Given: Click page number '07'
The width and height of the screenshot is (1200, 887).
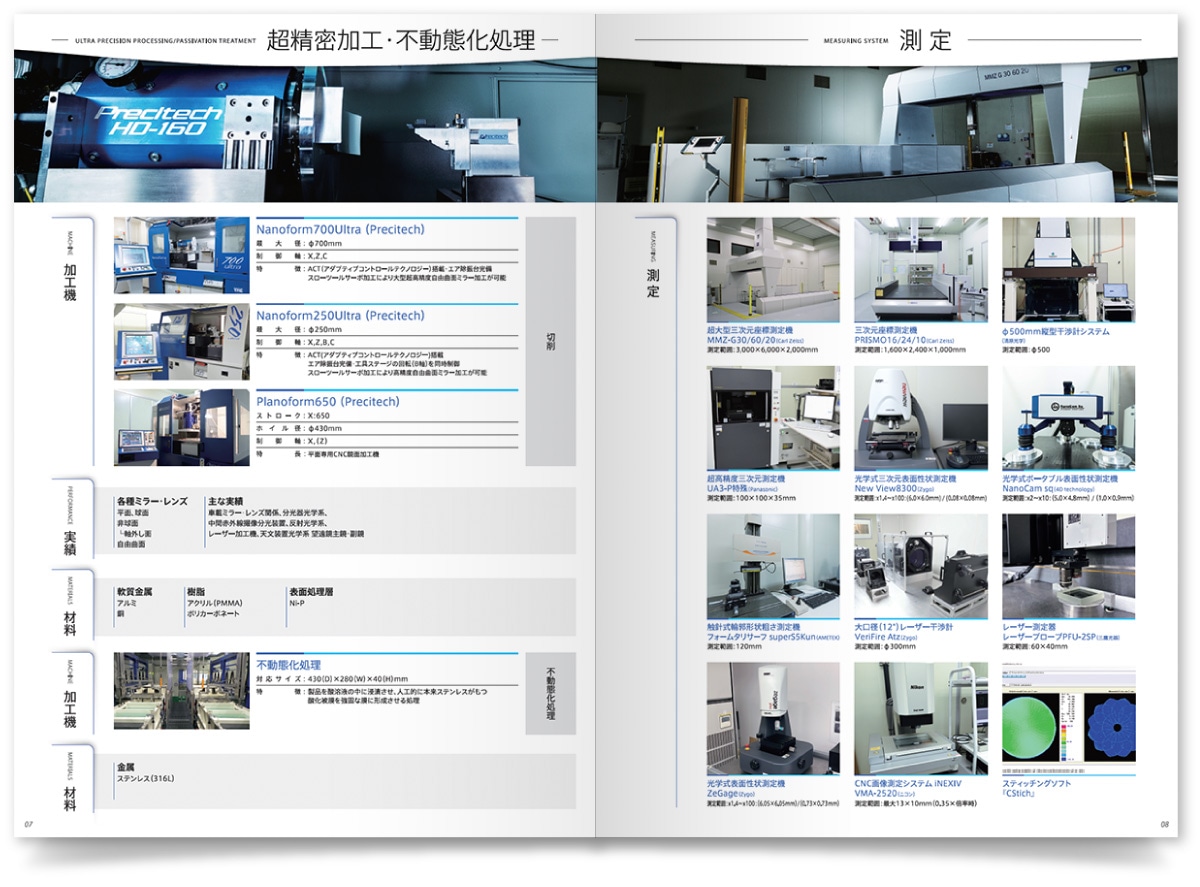Looking at the screenshot, I should [29, 824].
